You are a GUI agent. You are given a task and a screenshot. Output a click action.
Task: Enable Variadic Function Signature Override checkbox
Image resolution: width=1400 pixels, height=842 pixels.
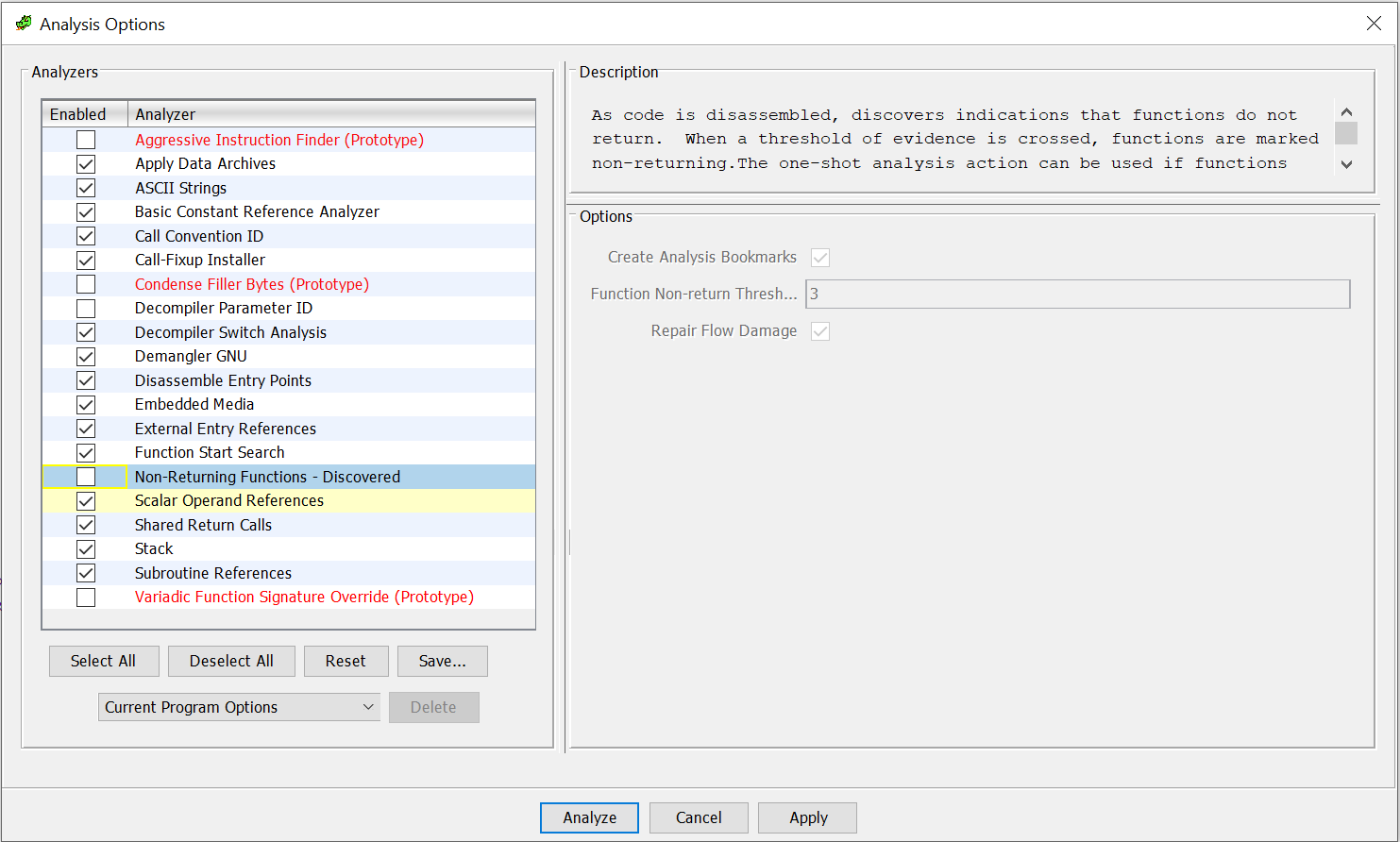click(x=86, y=598)
